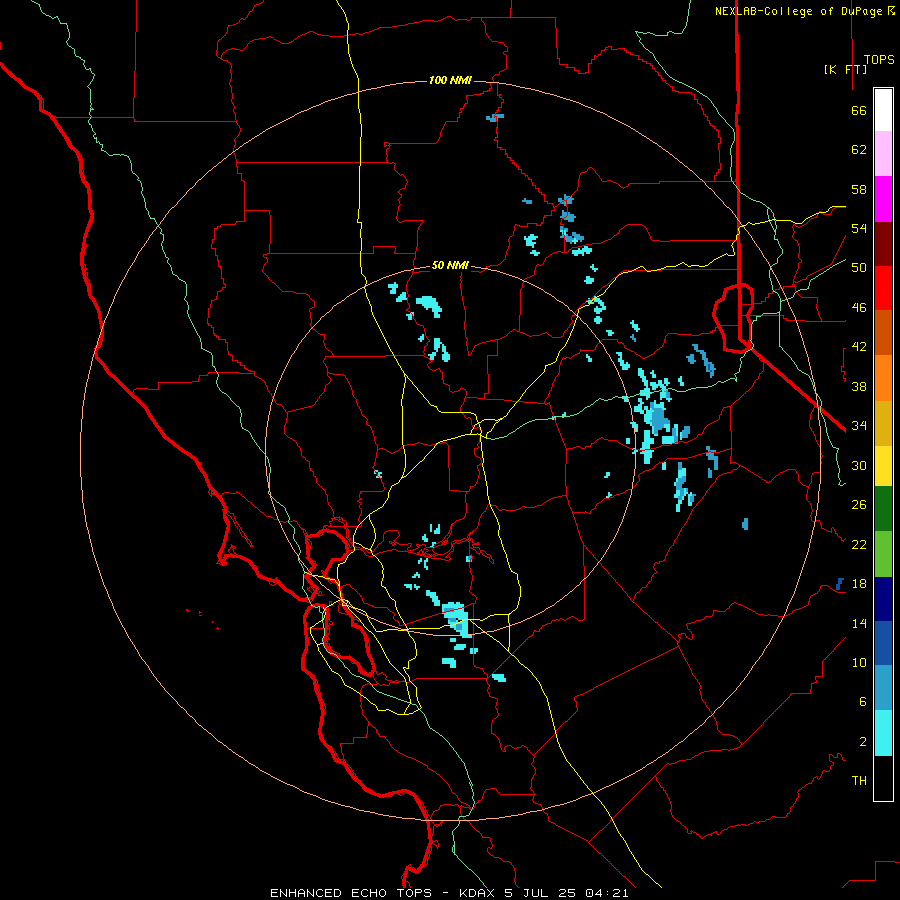Click the 2 legend value

[x=863, y=742]
